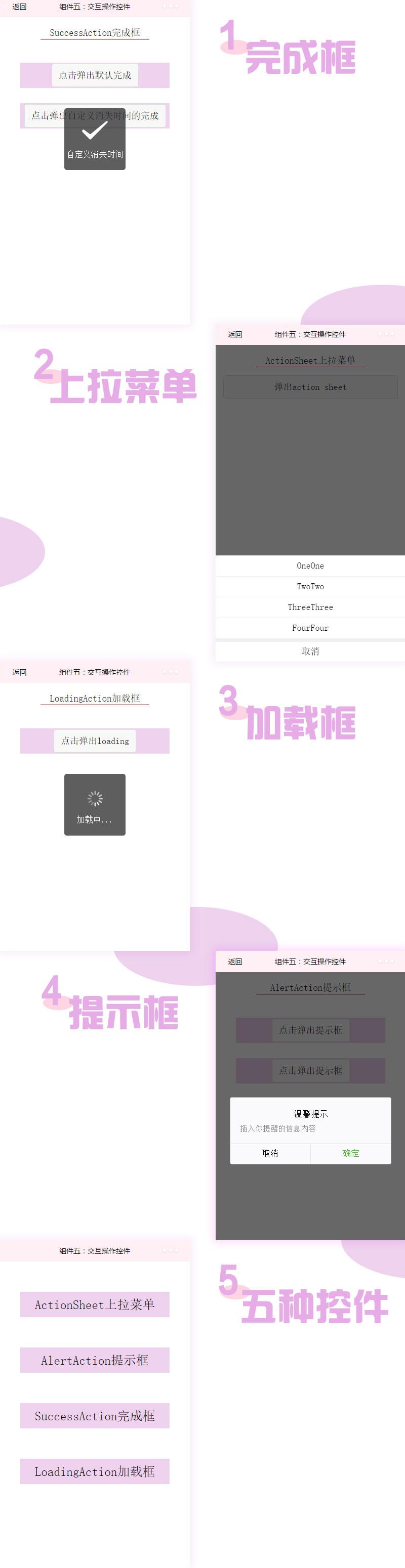Open SuccessAction完成框 from component list
Image resolution: width=405 pixels, height=1568 pixels.
tap(95, 1416)
